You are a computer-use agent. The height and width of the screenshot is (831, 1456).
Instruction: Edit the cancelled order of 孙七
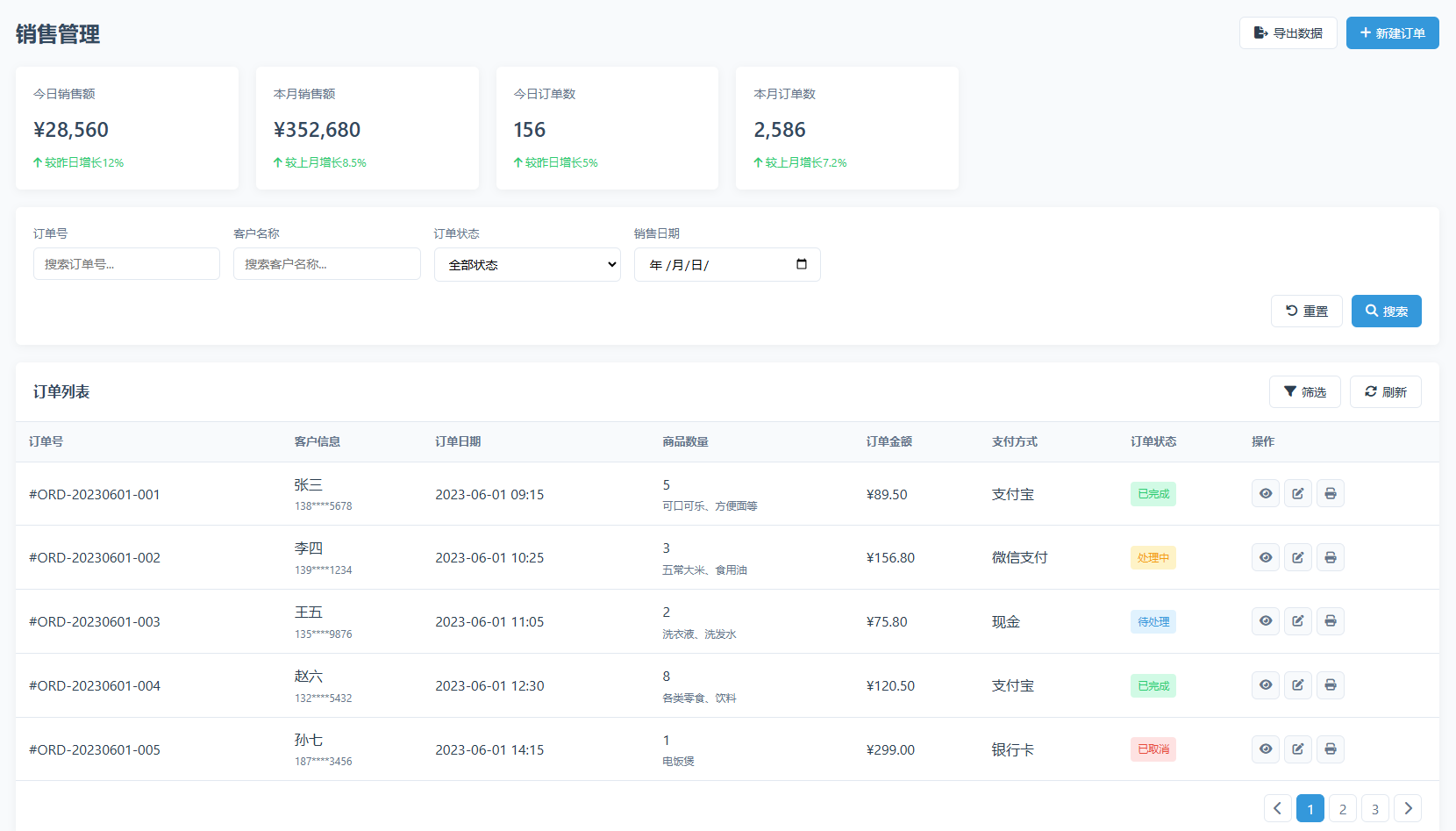tap(1297, 749)
